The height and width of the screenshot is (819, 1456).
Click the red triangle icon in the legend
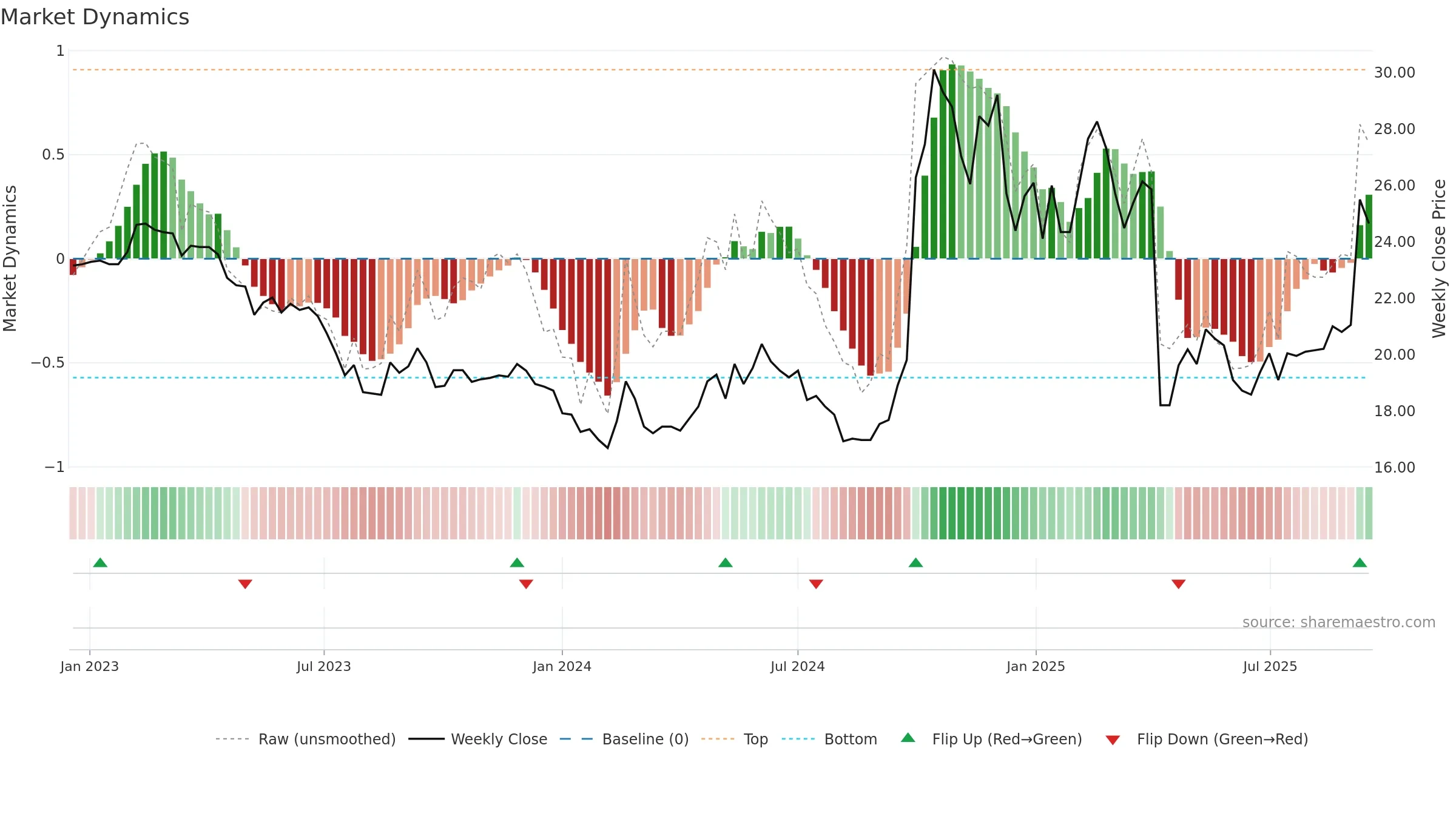(x=1113, y=740)
